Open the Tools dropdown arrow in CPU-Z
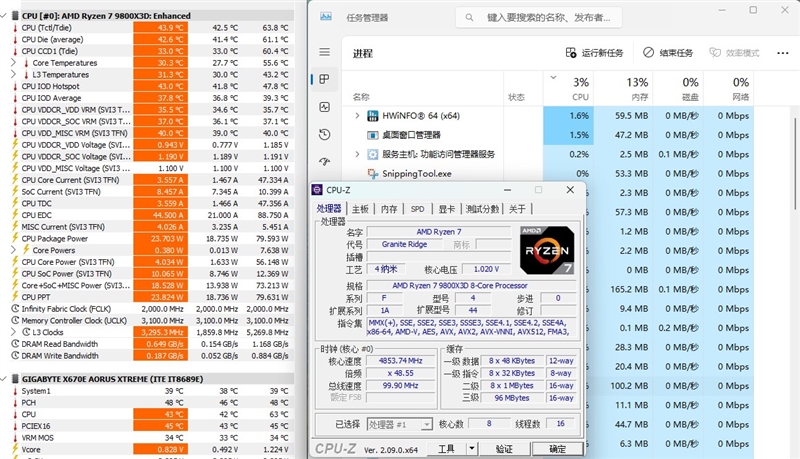 (472, 449)
